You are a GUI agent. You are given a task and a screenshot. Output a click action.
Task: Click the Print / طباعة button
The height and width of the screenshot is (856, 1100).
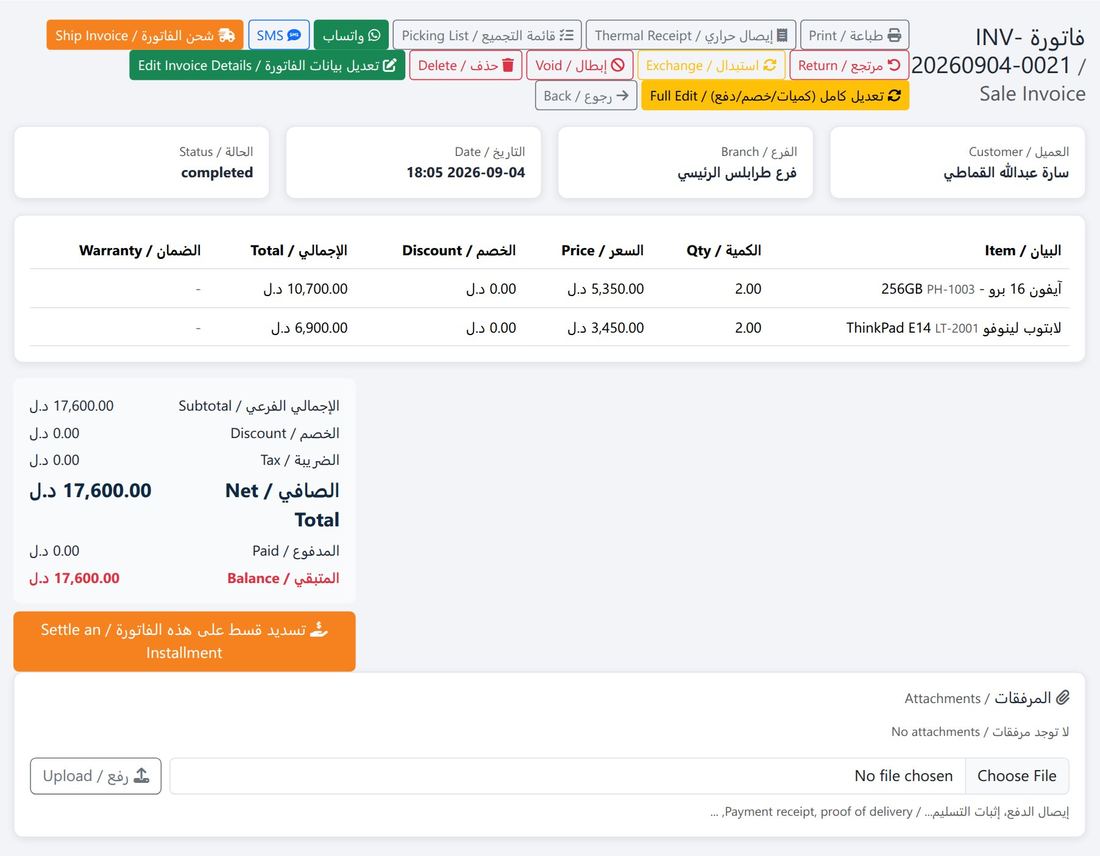[x=854, y=35]
